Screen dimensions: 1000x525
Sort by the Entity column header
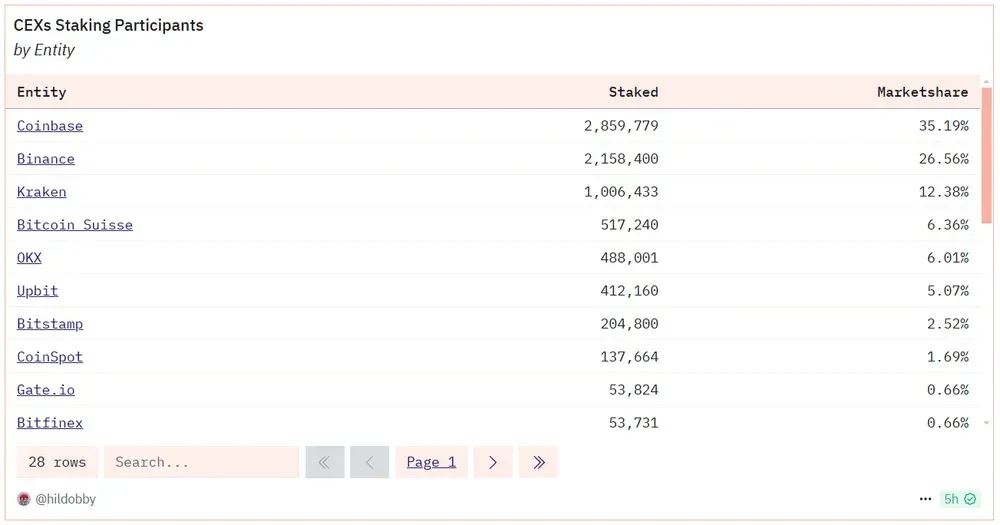click(x=42, y=92)
